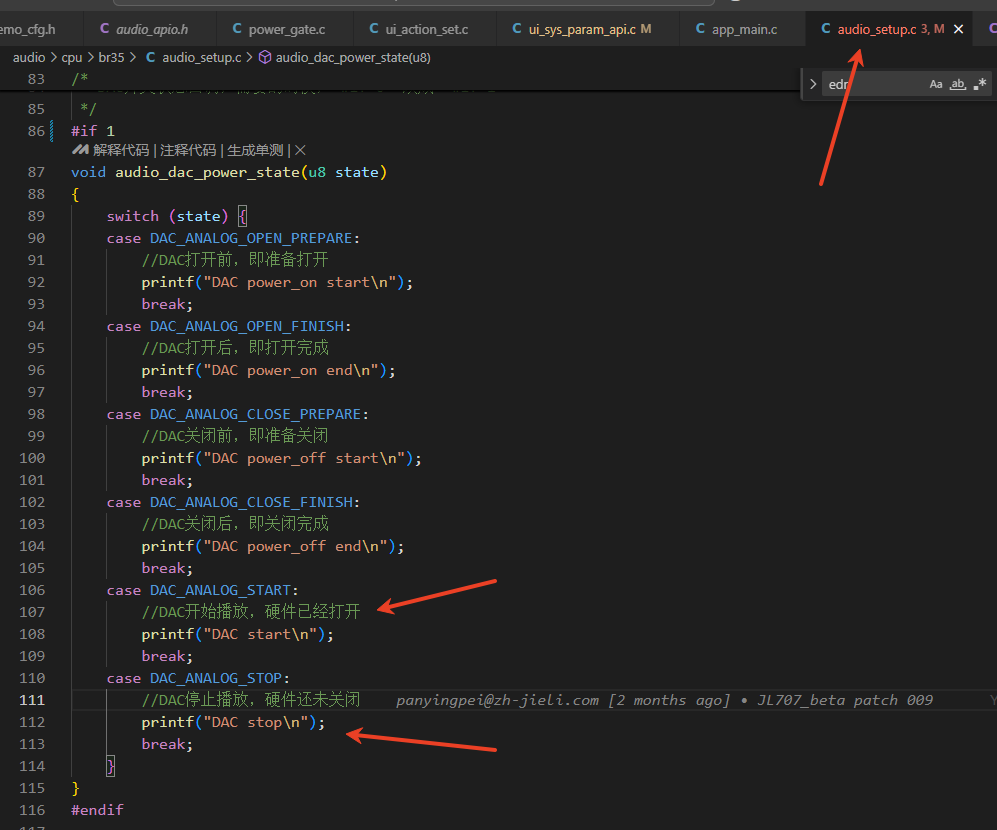Click the function name audio_dac_power_state

point(207,172)
